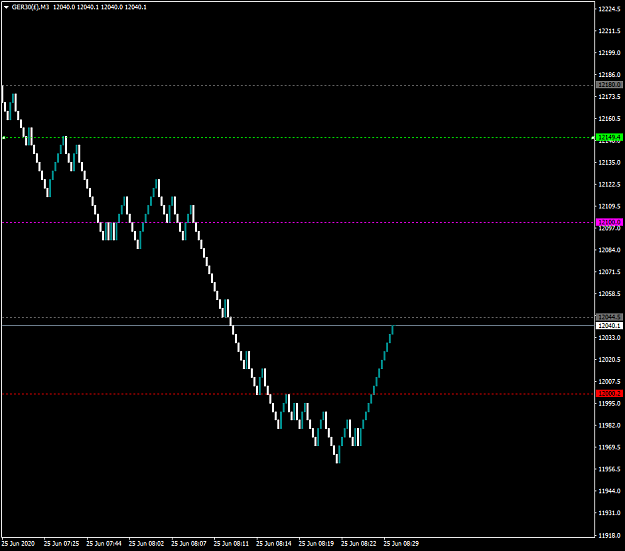The width and height of the screenshot is (625, 551).
Task: Click the 11944.0 price scale value
Action: [x=609, y=491]
